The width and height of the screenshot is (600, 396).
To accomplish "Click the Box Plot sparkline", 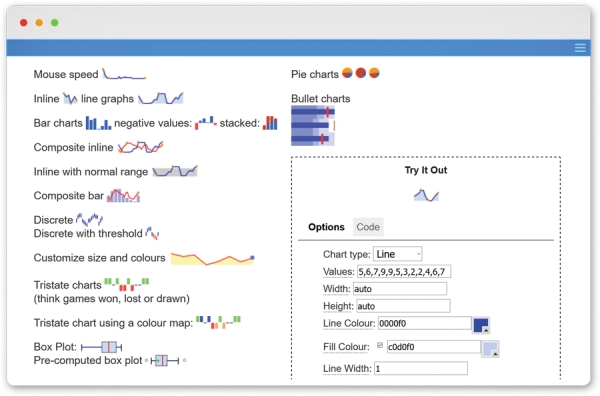I will click(101, 347).
